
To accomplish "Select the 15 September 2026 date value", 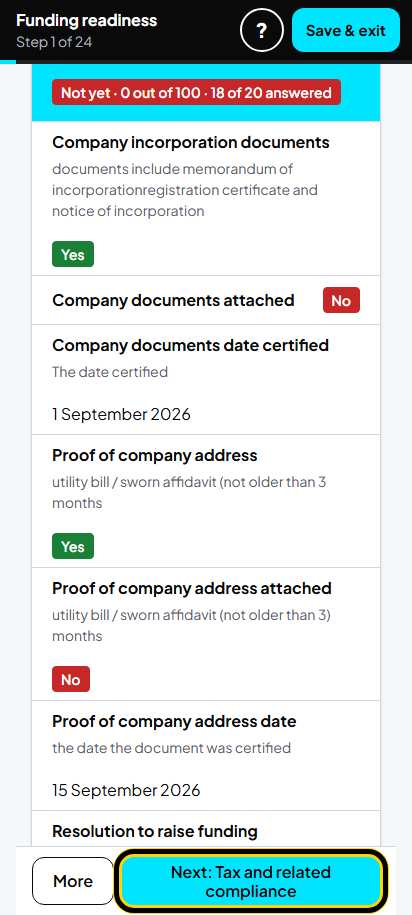I will 126,790.
